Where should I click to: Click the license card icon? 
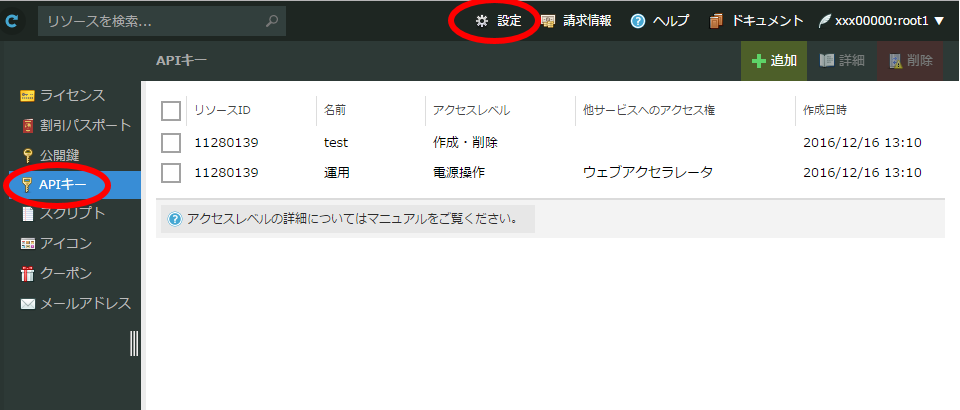click(x=28, y=96)
